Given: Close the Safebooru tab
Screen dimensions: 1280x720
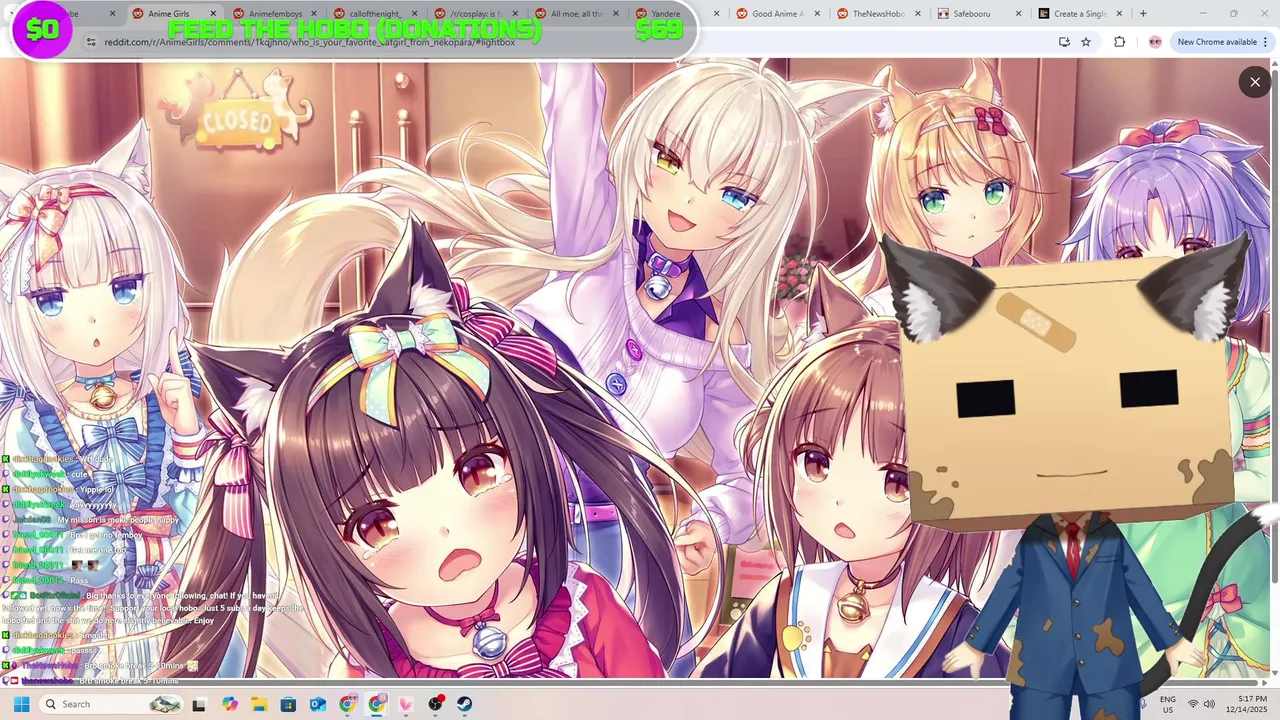Looking at the screenshot, I should click(x=1019, y=14).
